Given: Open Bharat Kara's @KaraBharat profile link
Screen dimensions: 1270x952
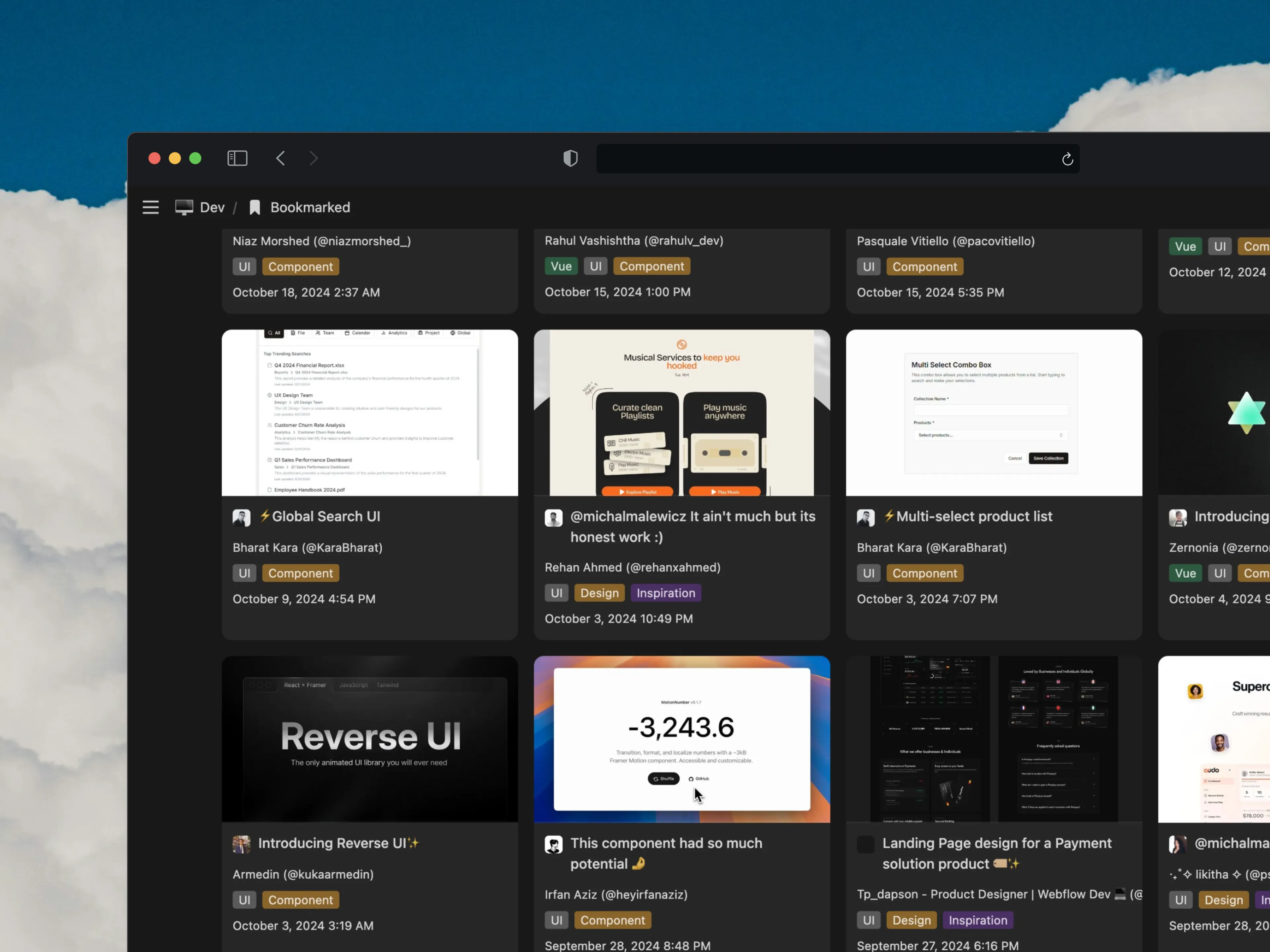Looking at the screenshot, I should click(308, 547).
